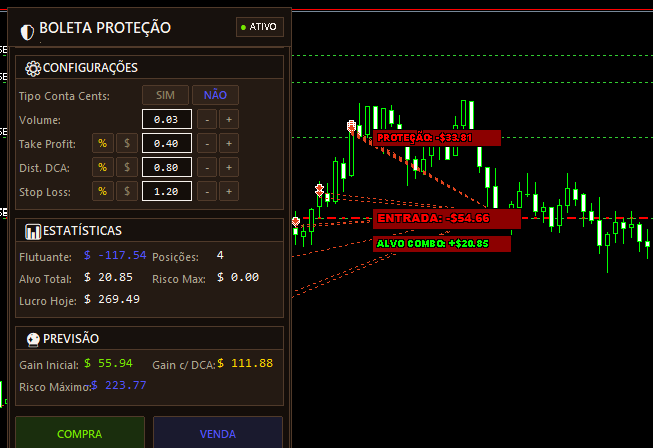Click the ESTATÍSTICAS section header text
Viewport: 653px width, 448px height.
tap(82, 231)
